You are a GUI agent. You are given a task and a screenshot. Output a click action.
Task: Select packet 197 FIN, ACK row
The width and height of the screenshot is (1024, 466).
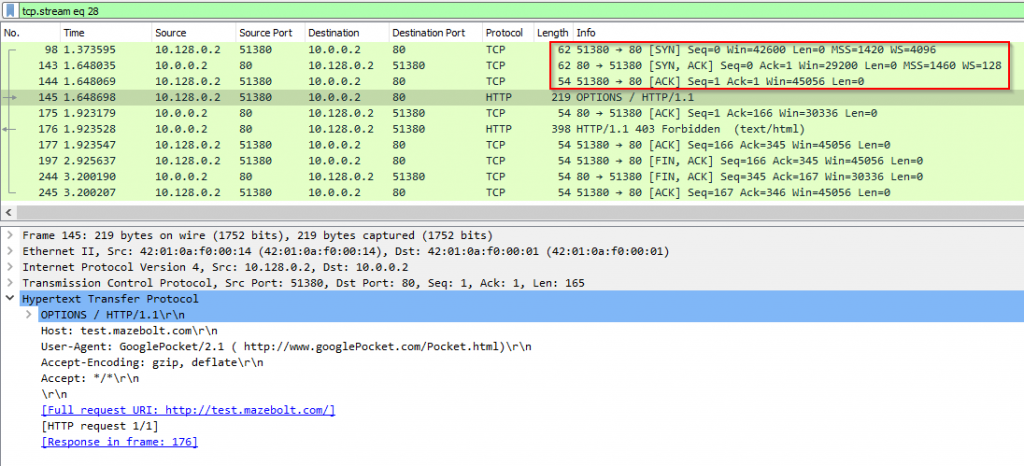click(512, 161)
